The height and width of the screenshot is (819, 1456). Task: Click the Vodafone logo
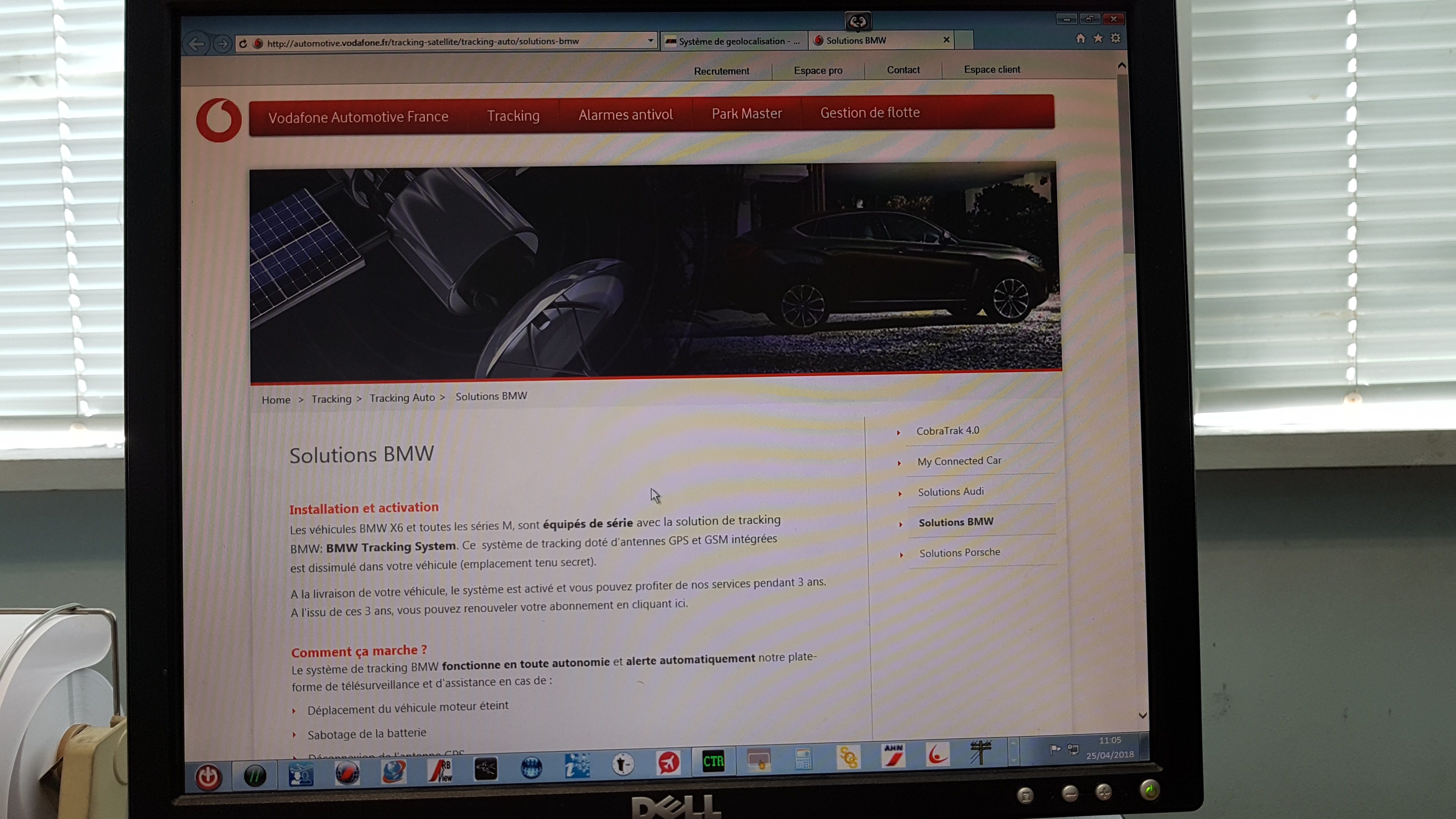219,120
